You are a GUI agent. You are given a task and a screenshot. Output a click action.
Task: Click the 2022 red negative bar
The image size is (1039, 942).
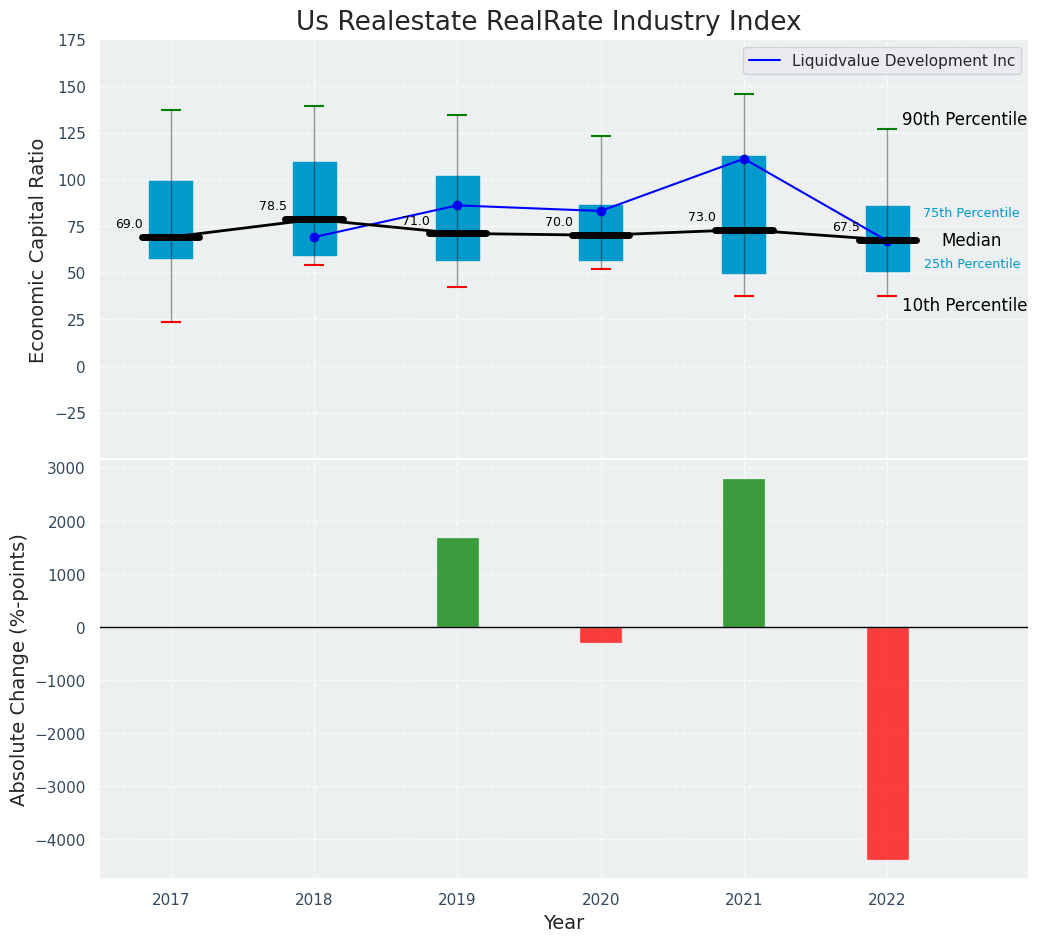coord(887,743)
